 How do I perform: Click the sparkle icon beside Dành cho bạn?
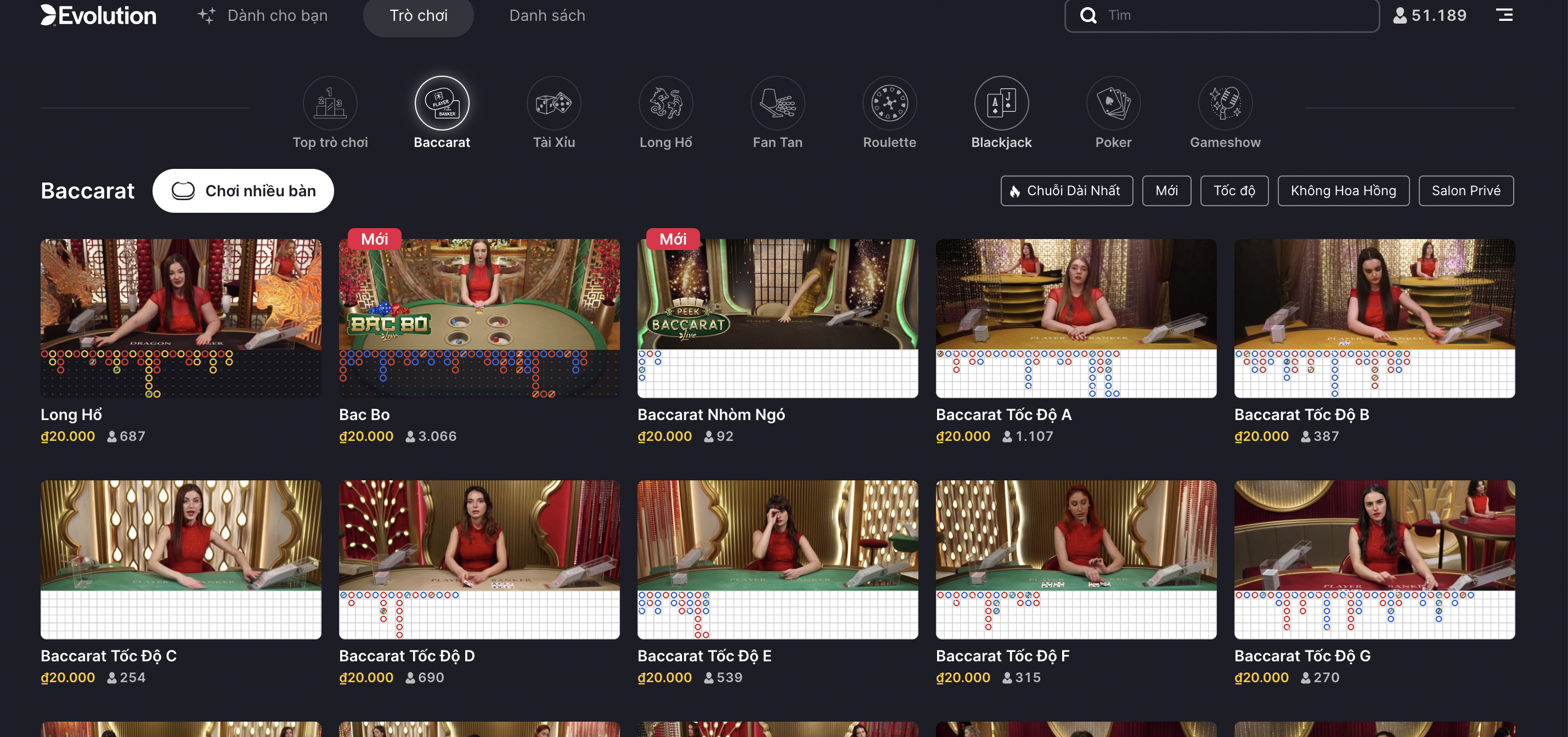pos(206,15)
